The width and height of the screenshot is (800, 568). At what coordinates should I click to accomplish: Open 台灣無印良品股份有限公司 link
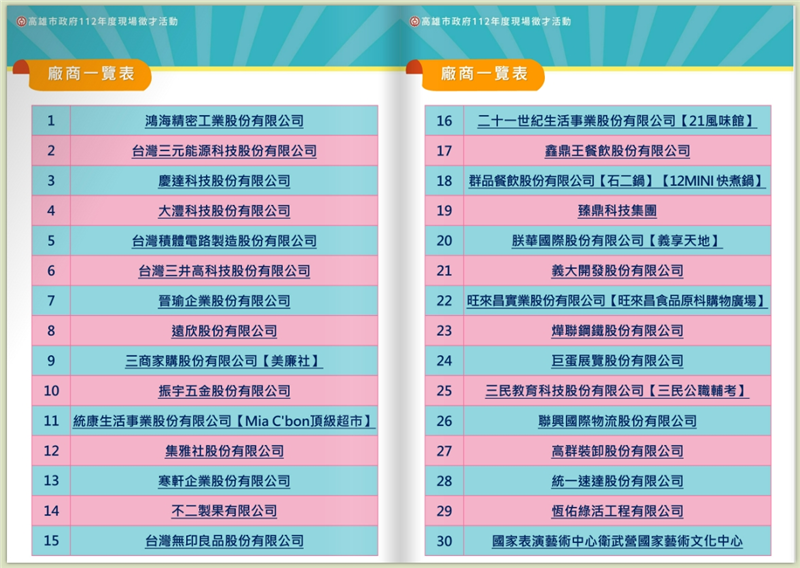pyautogui.click(x=224, y=541)
